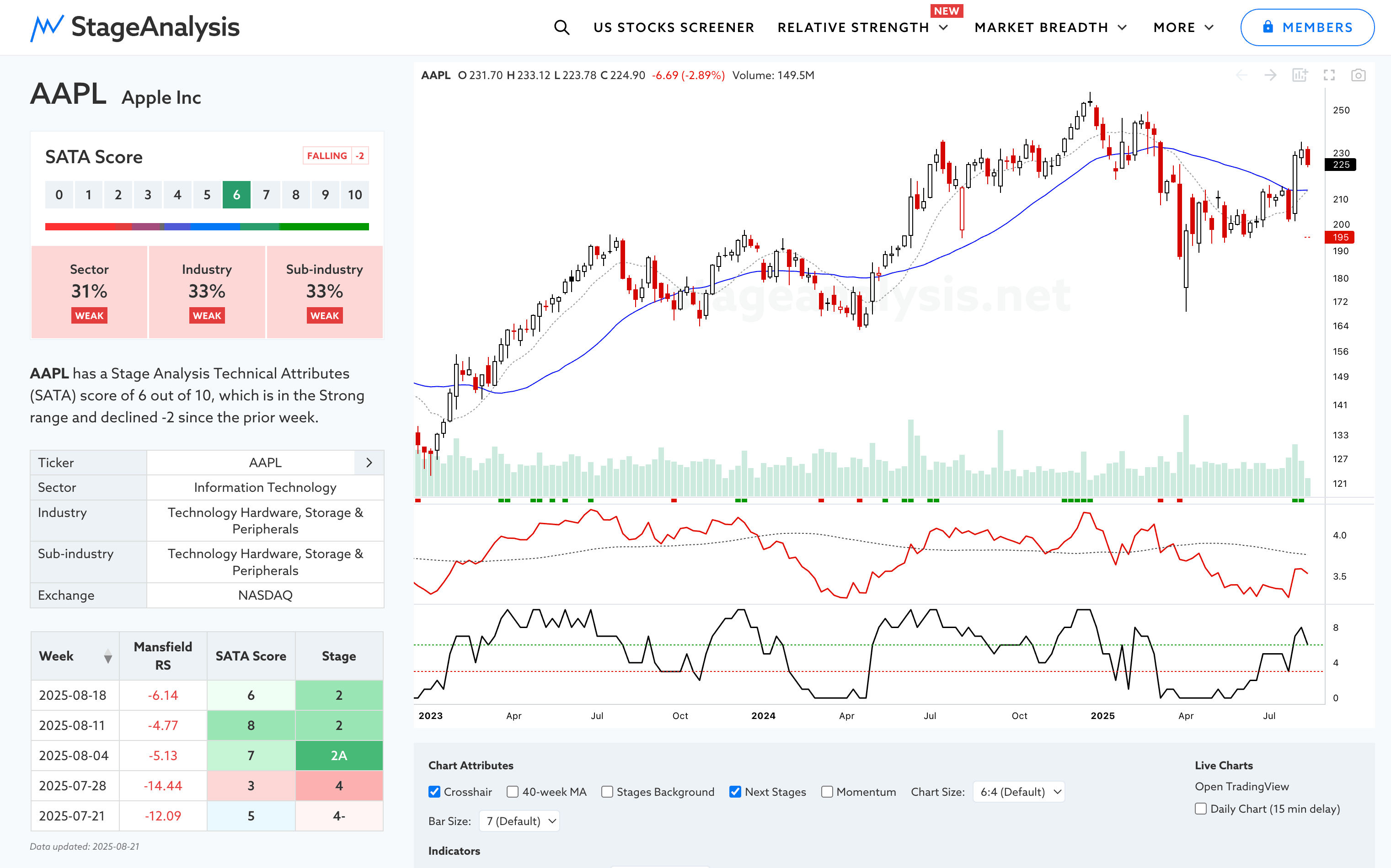Click the Mansfield RS column header

pos(163,655)
